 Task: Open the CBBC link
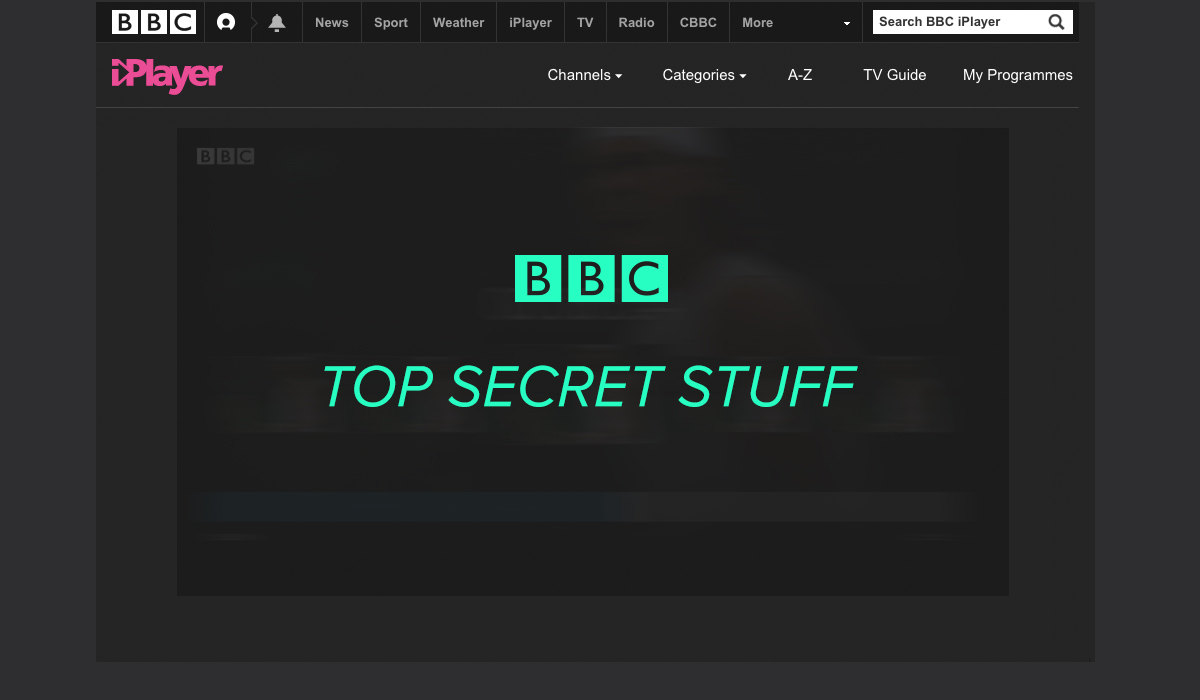coord(698,22)
